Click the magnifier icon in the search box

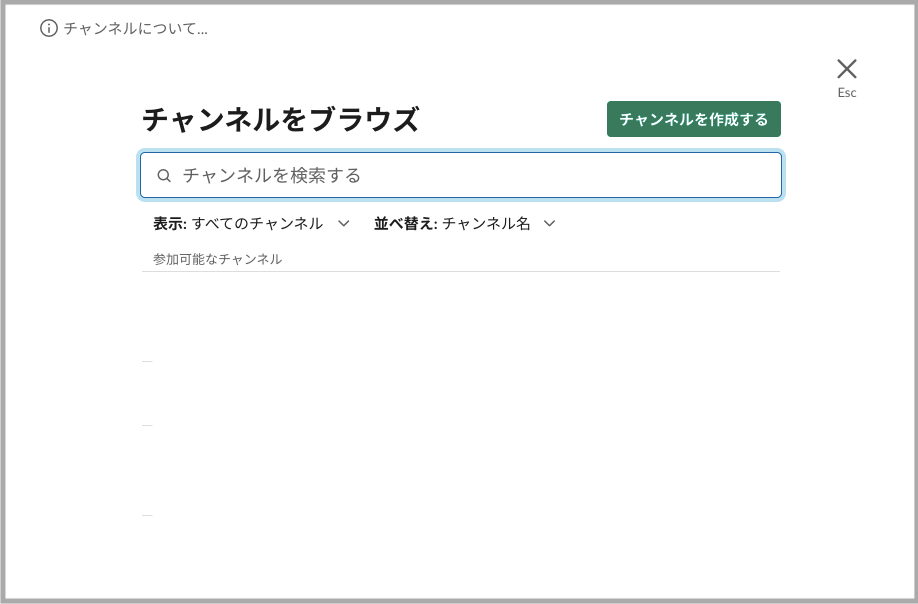point(164,175)
